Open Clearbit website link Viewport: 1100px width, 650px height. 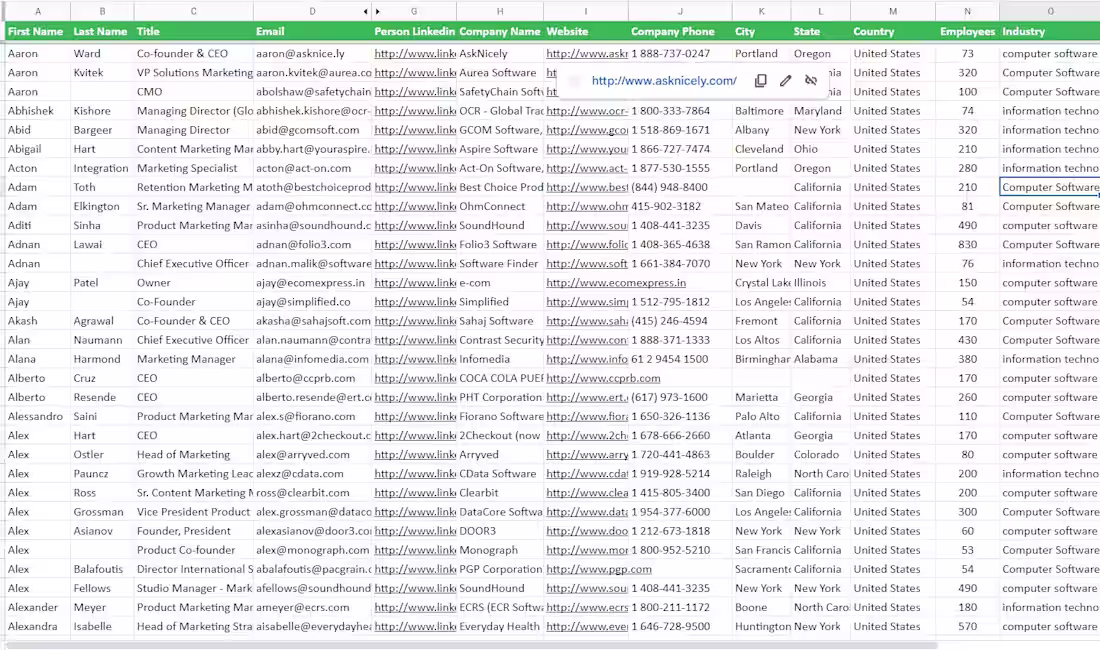586,493
